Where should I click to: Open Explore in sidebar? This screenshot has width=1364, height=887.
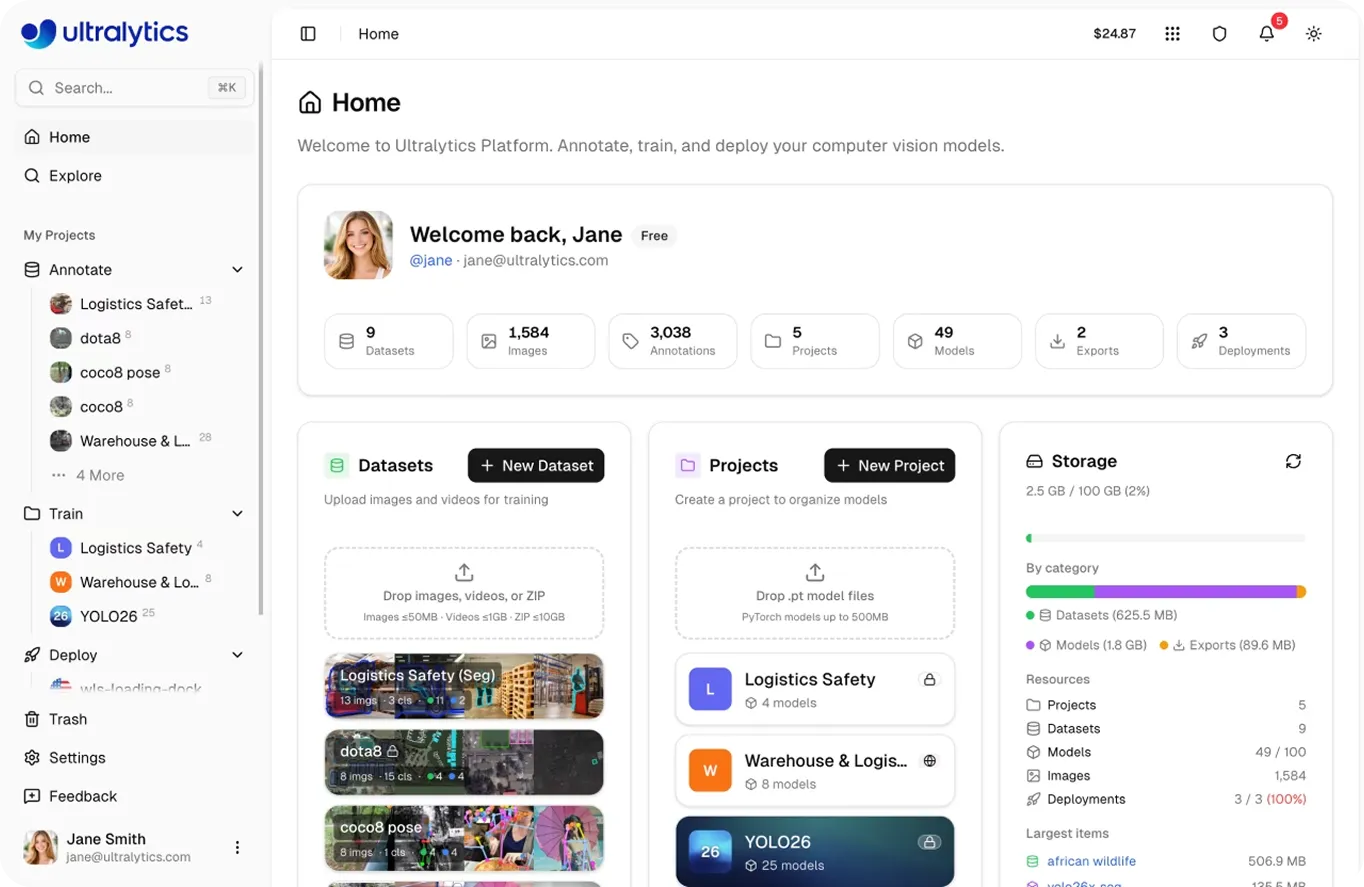coord(135,176)
